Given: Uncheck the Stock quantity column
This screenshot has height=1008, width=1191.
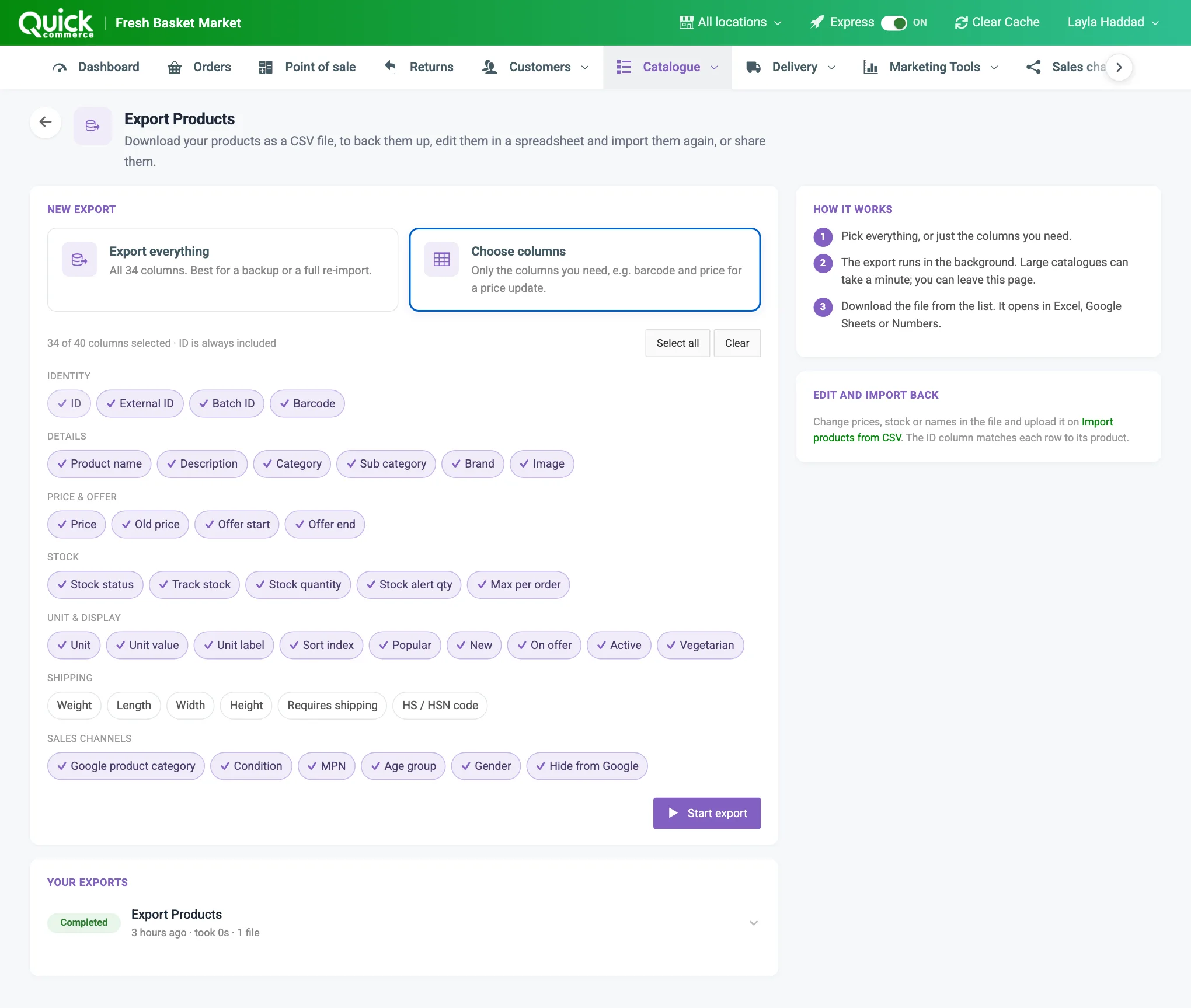Looking at the screenshot, I should 298,585.
